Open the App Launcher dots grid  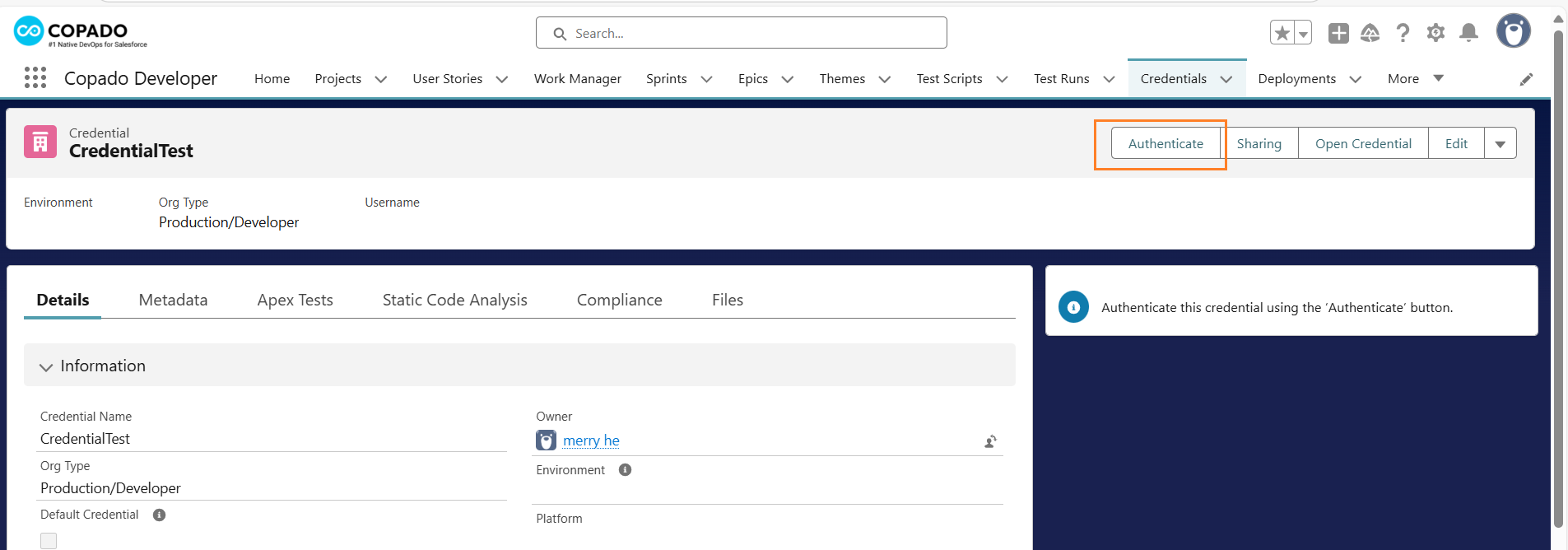pos(35,78)
